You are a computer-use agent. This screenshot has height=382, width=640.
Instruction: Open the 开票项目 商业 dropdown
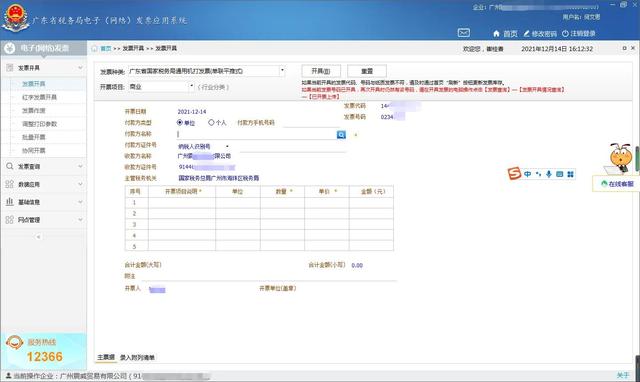[191, 87]
